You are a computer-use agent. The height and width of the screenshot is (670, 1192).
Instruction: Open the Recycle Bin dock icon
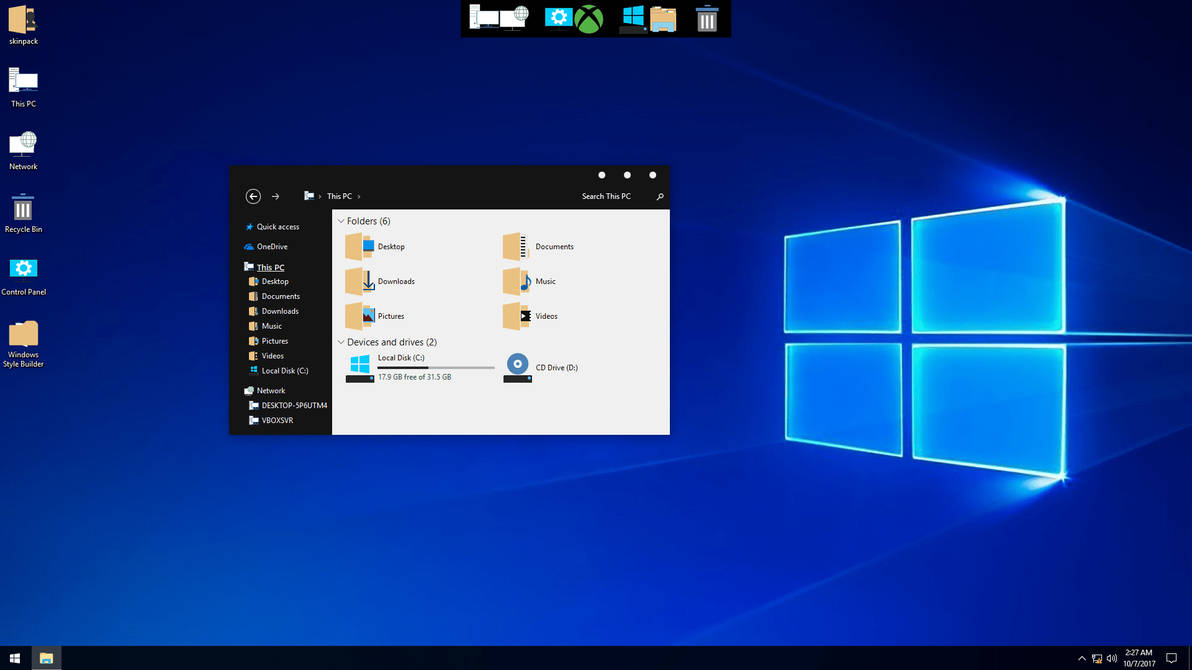[706, 18]
